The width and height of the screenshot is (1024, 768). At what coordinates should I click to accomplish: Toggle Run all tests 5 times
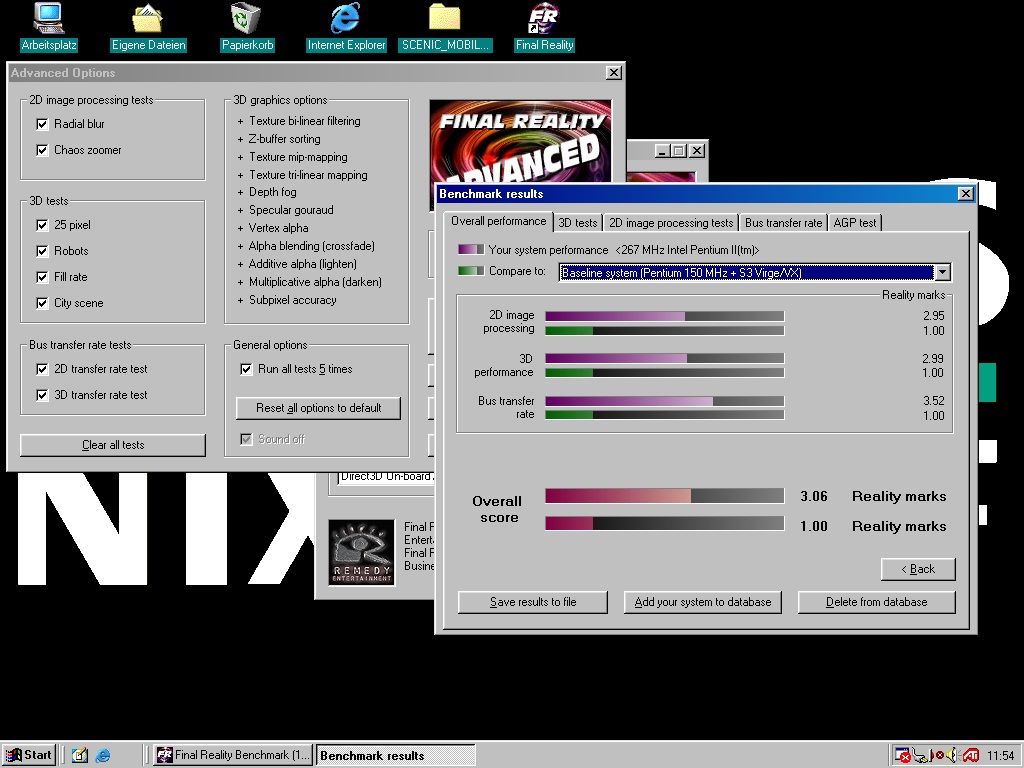[x=246, y=369]
